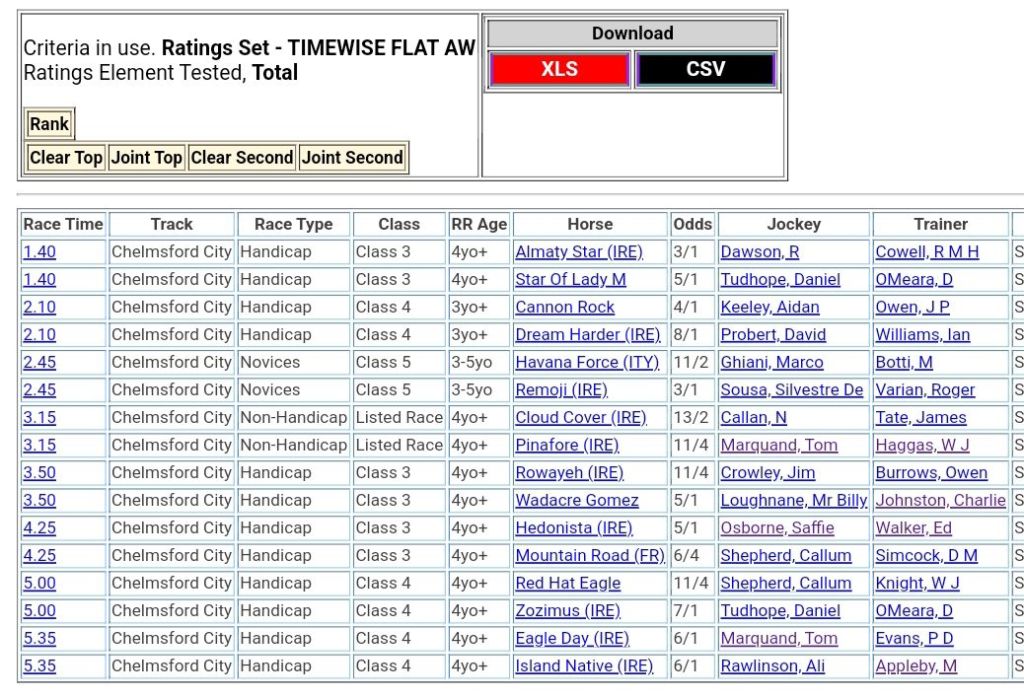View jockey Osborne, Saffie

click(776, 528)
